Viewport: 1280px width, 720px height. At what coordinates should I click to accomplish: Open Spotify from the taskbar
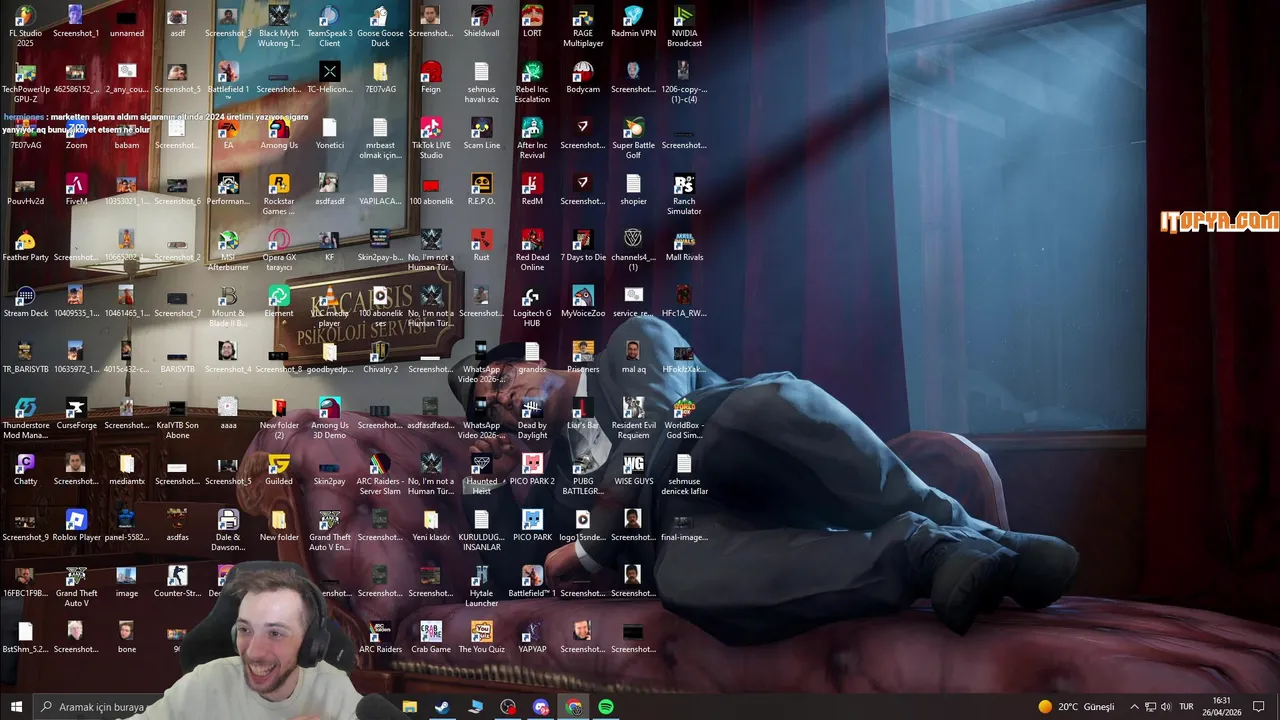tap(606, 707)
